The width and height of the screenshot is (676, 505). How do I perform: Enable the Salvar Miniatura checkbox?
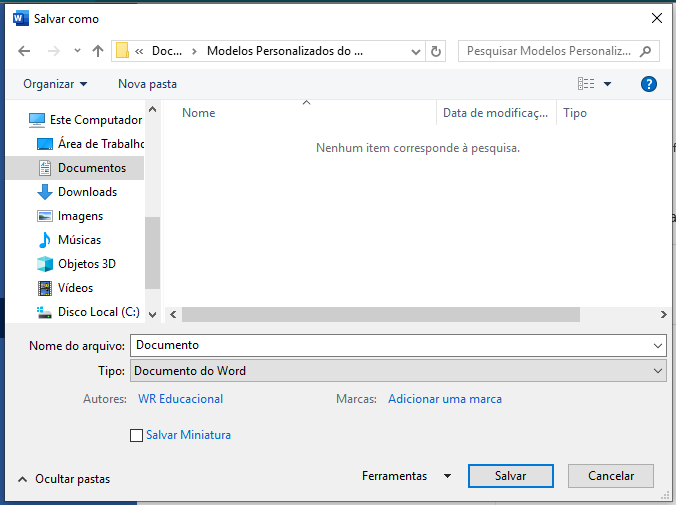coord(137,435)
